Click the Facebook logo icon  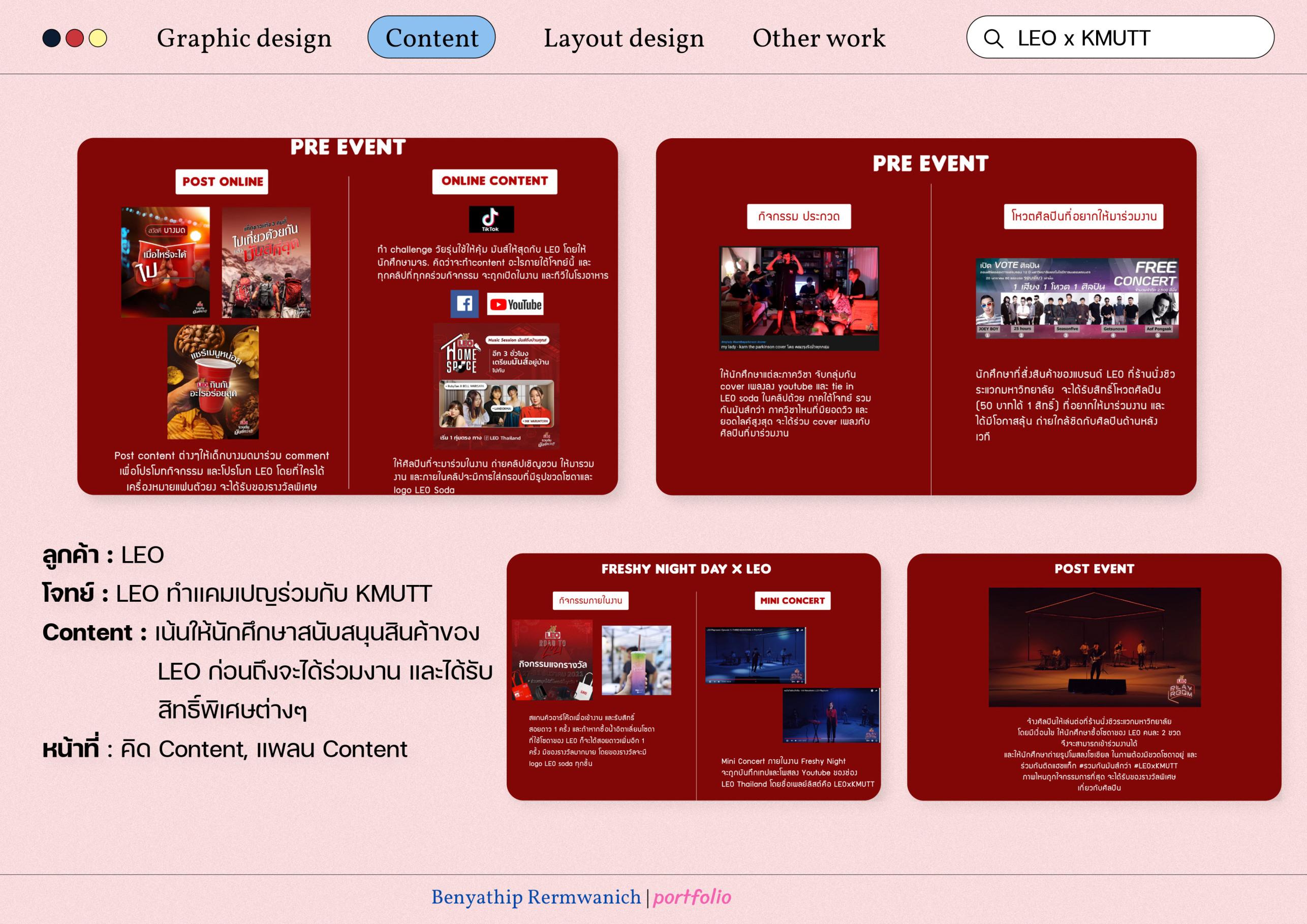click(x=464, y=303)
